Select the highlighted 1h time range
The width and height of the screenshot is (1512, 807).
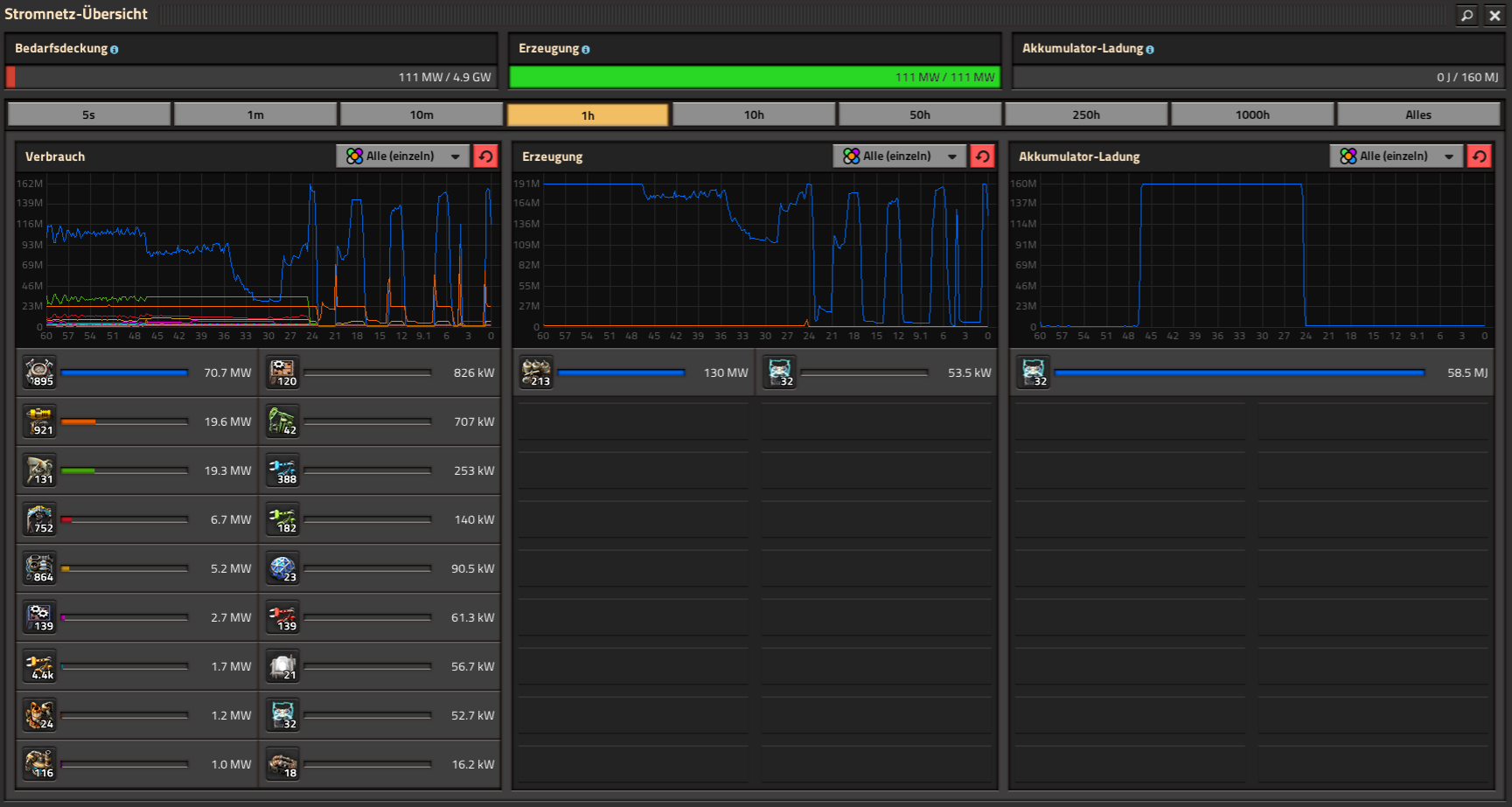588,115
